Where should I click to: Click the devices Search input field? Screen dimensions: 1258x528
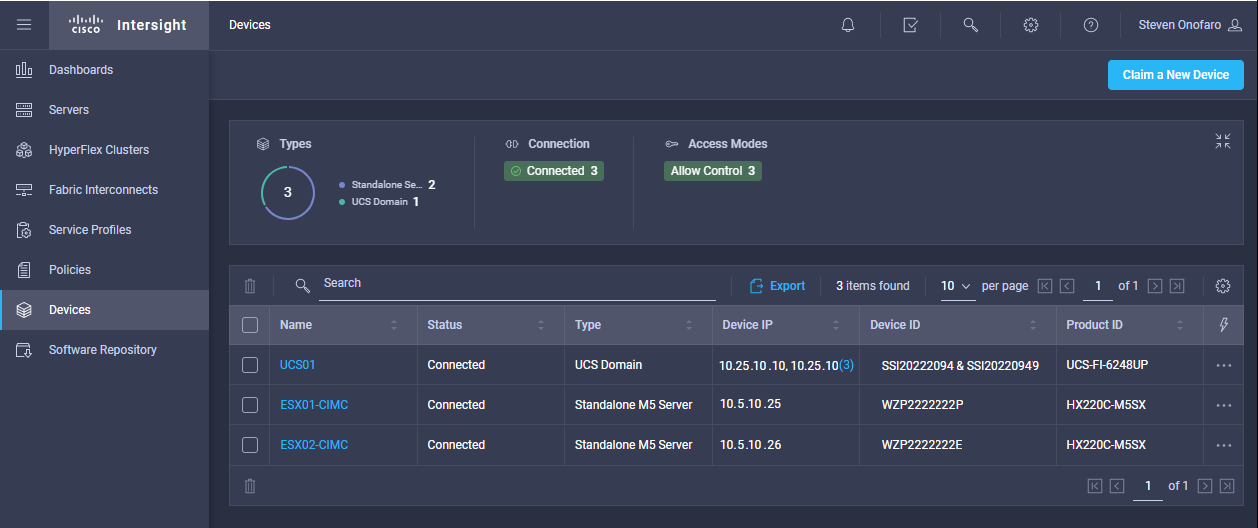pos(518,284)
